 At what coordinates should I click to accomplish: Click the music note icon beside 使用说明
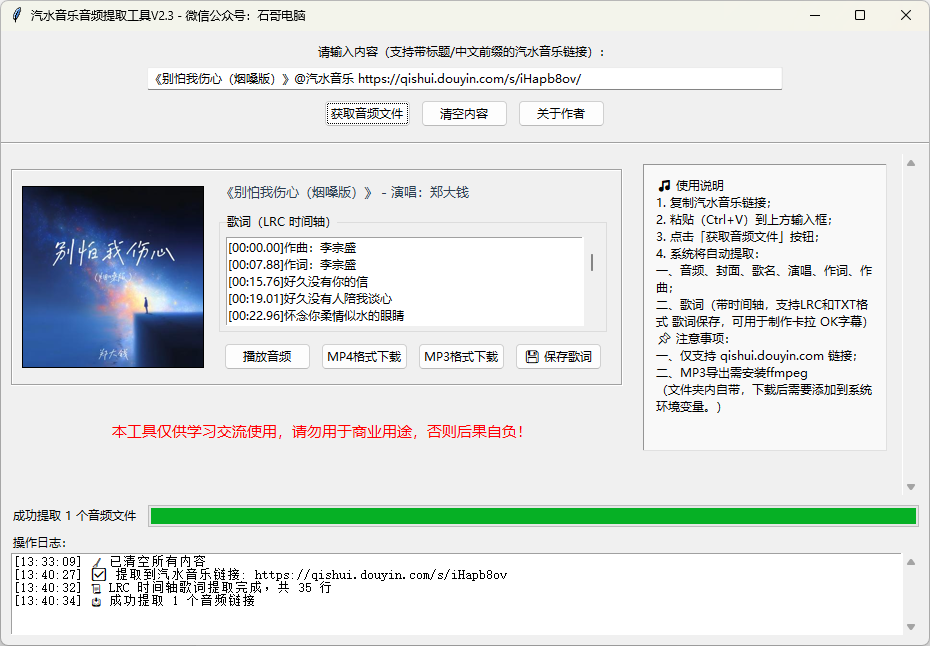(664, 186)
